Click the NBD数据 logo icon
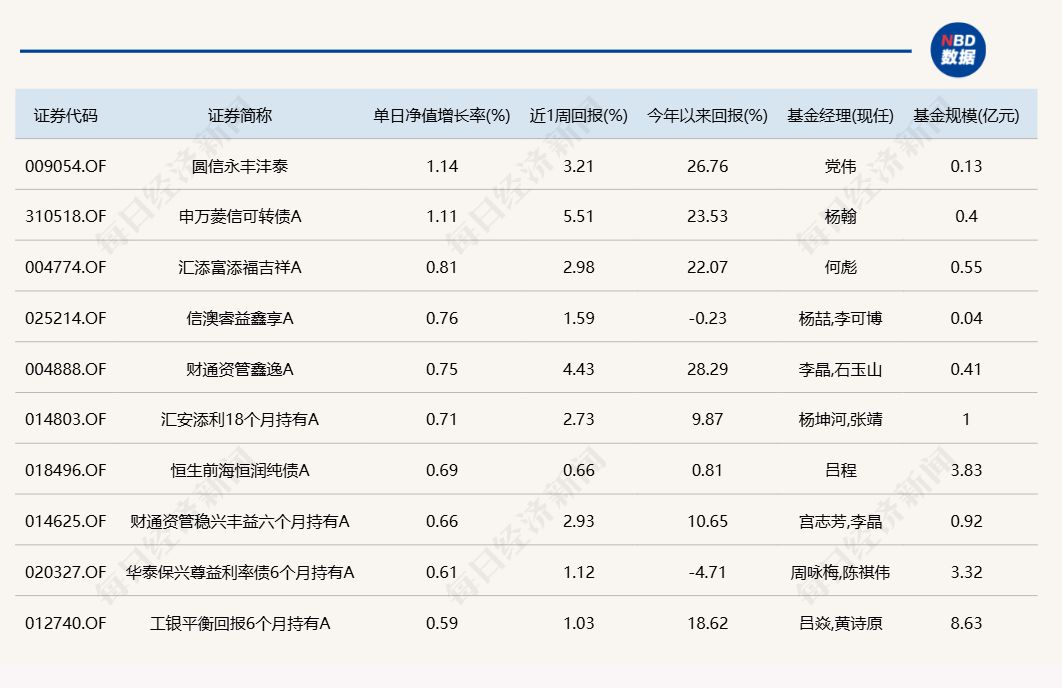The image size is (1062, 688). pyautogui.click(x=957, y=50)
